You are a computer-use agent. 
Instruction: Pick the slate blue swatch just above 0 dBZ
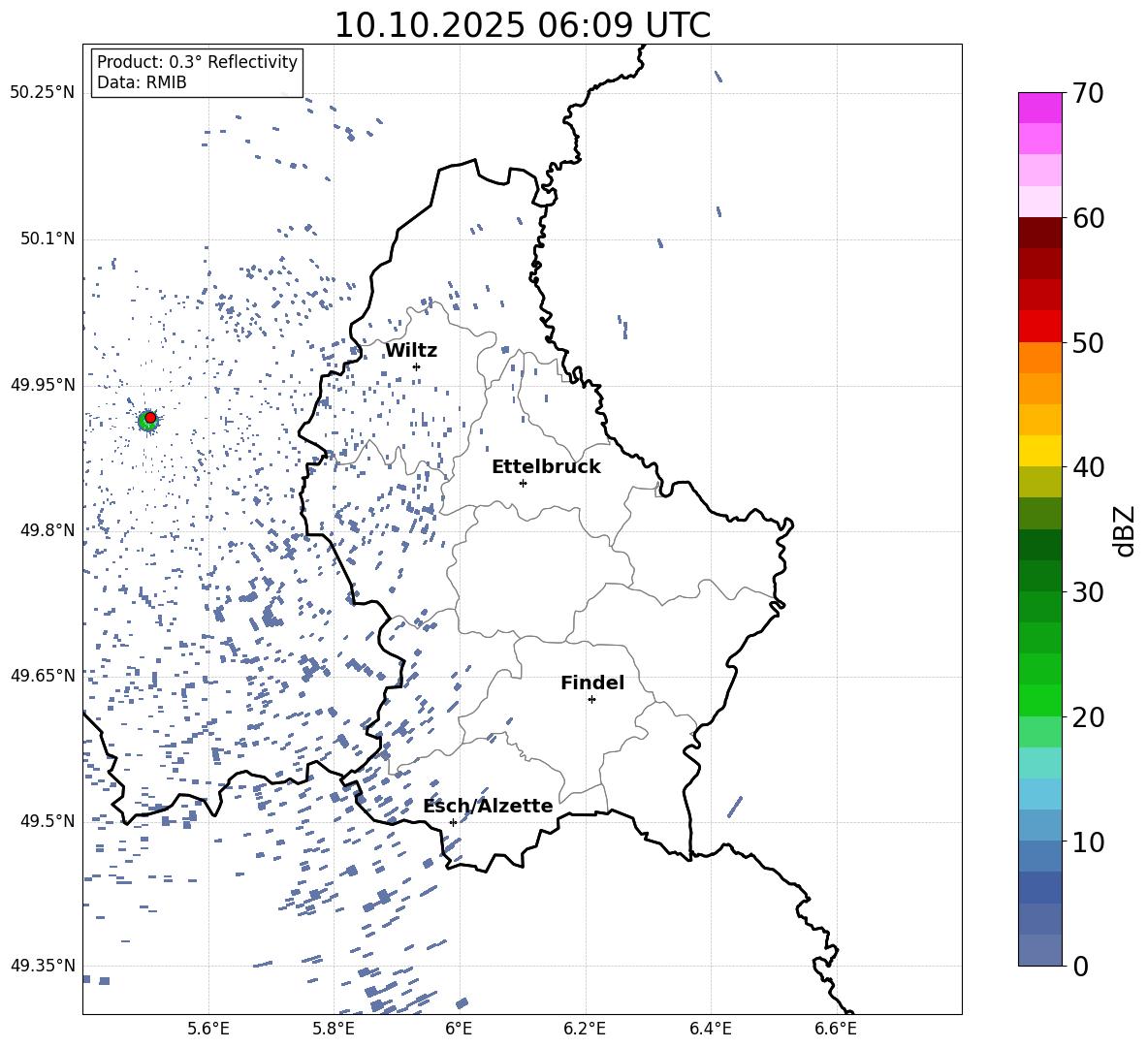coord(1039,950)
